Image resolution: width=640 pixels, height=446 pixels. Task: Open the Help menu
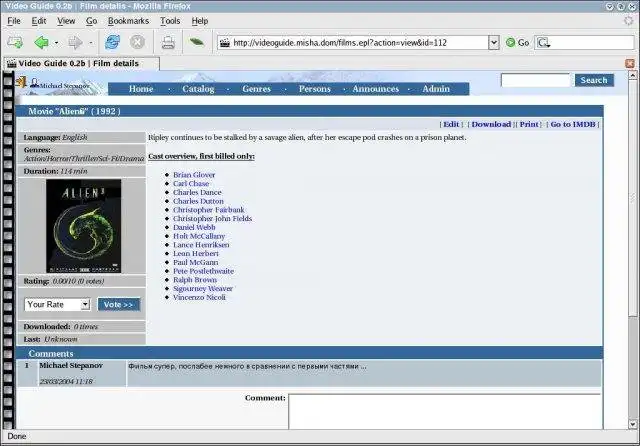200,21
